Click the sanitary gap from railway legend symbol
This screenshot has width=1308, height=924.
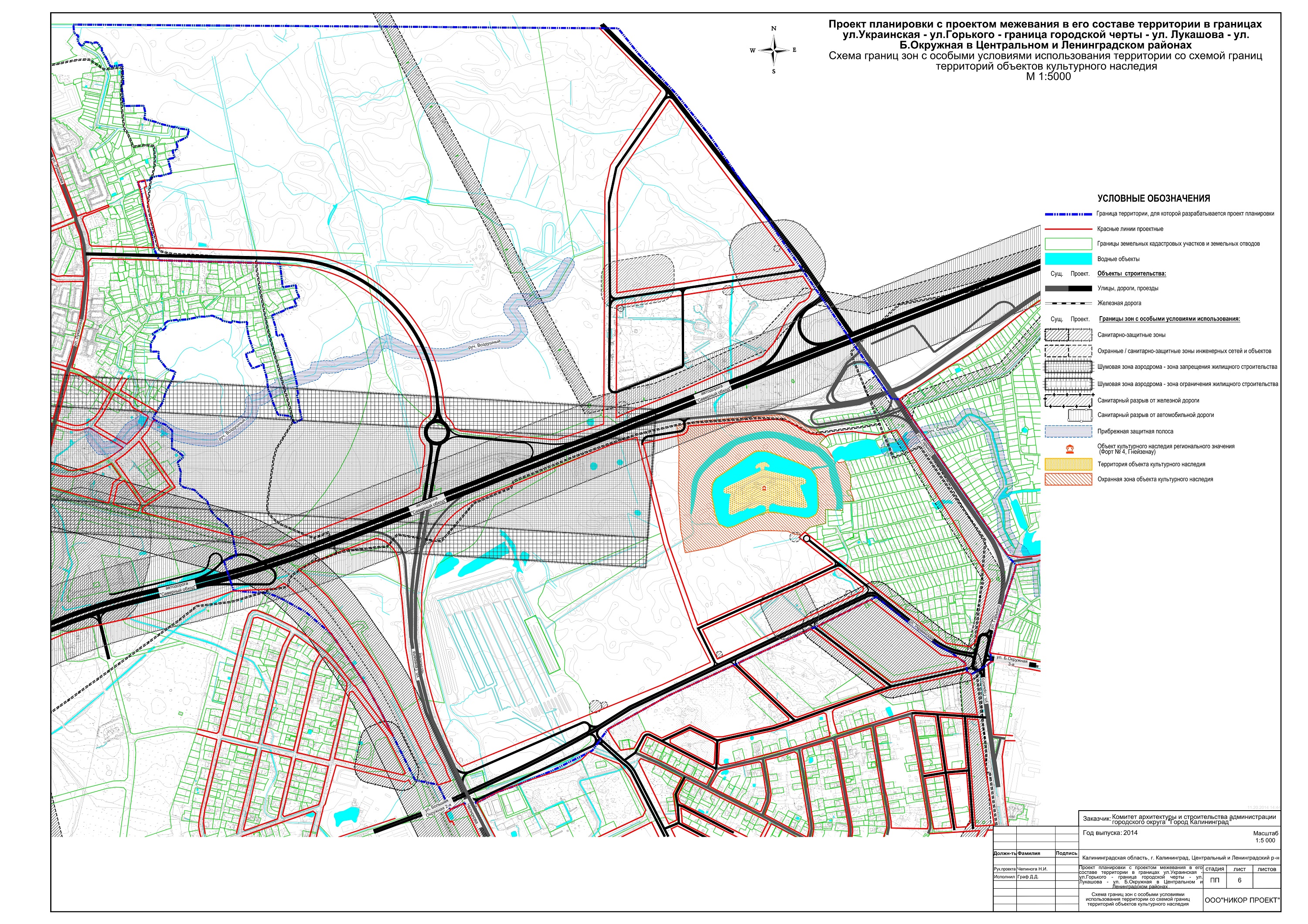point(1068,400)
